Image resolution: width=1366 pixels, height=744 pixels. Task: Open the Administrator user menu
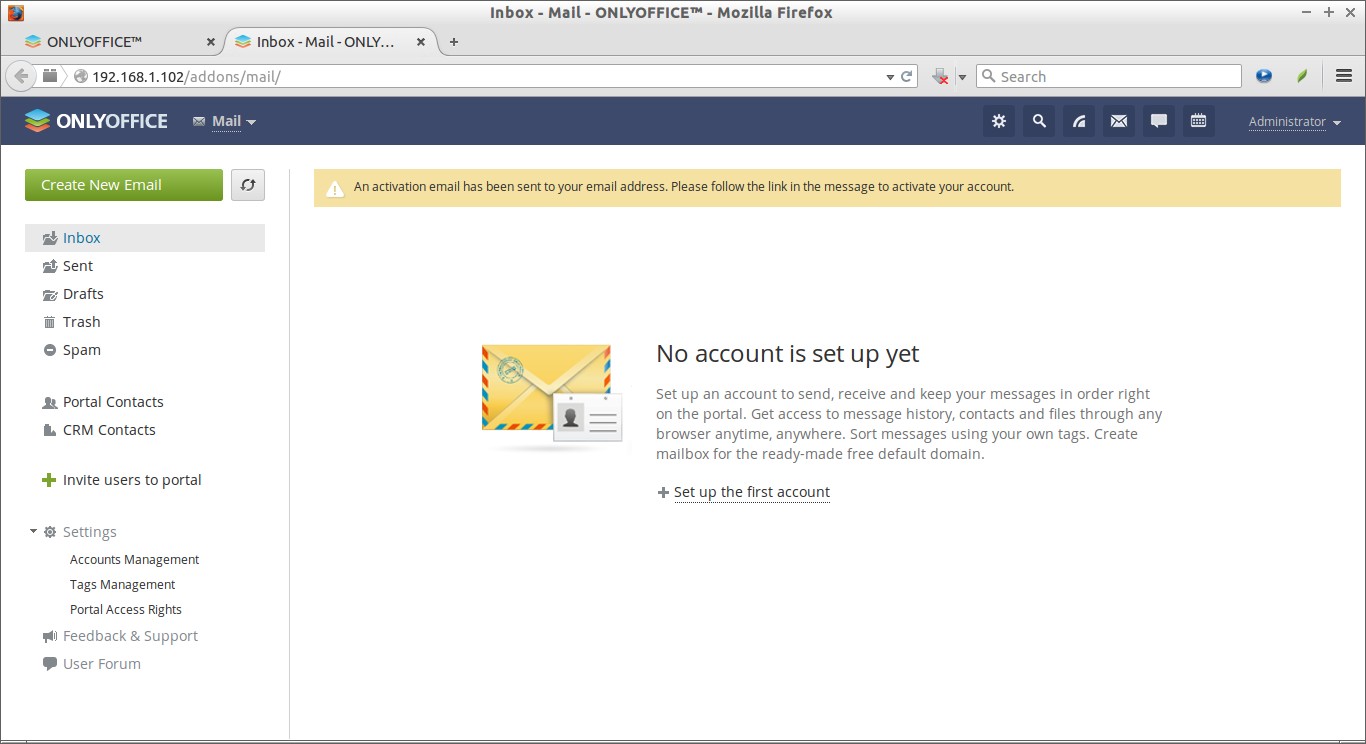tap(1294, 122)
